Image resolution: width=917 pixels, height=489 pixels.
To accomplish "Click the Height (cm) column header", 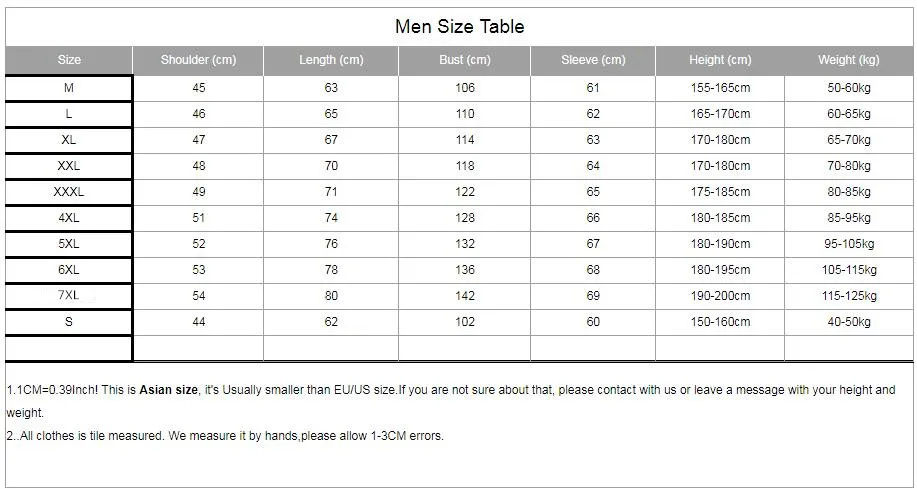I will (720, 60).
